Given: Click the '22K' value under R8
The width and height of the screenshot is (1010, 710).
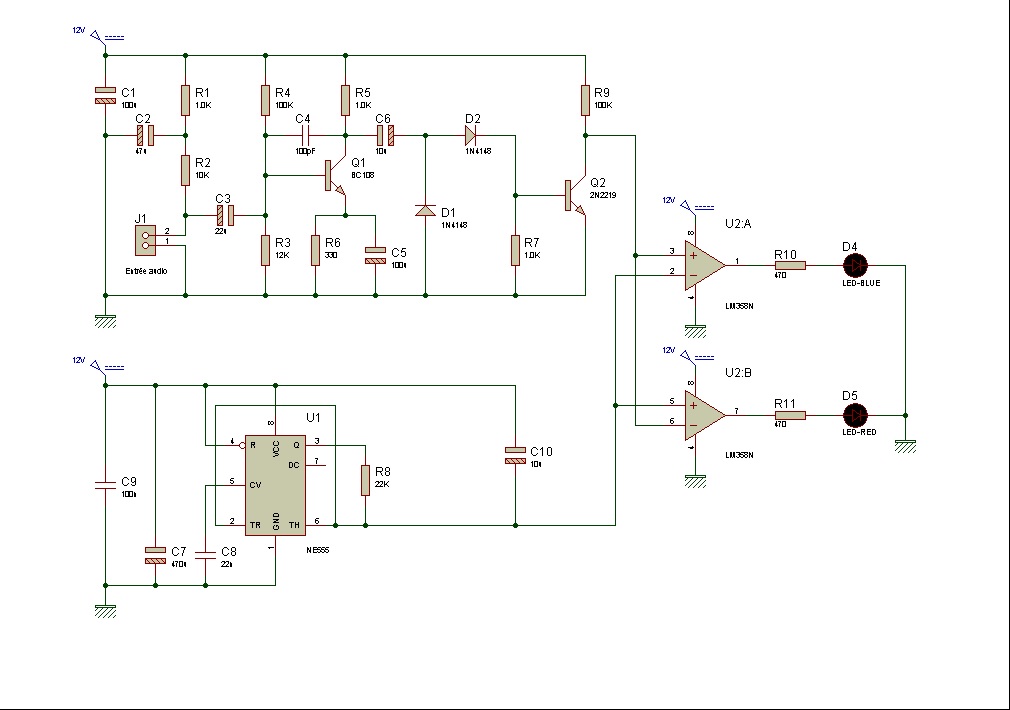Looking at the screenshot, I should pos(382,485).
